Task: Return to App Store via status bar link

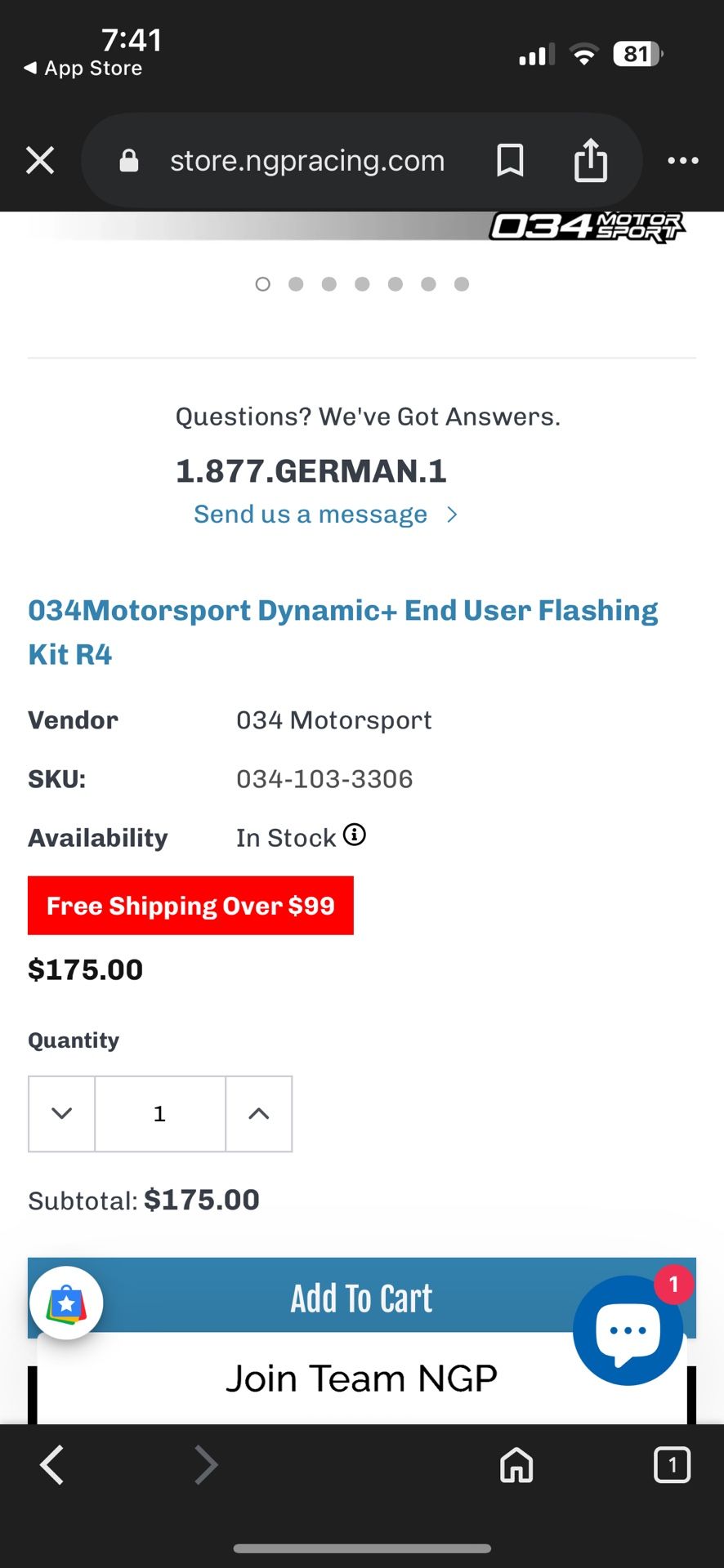Action: [80, 68]
